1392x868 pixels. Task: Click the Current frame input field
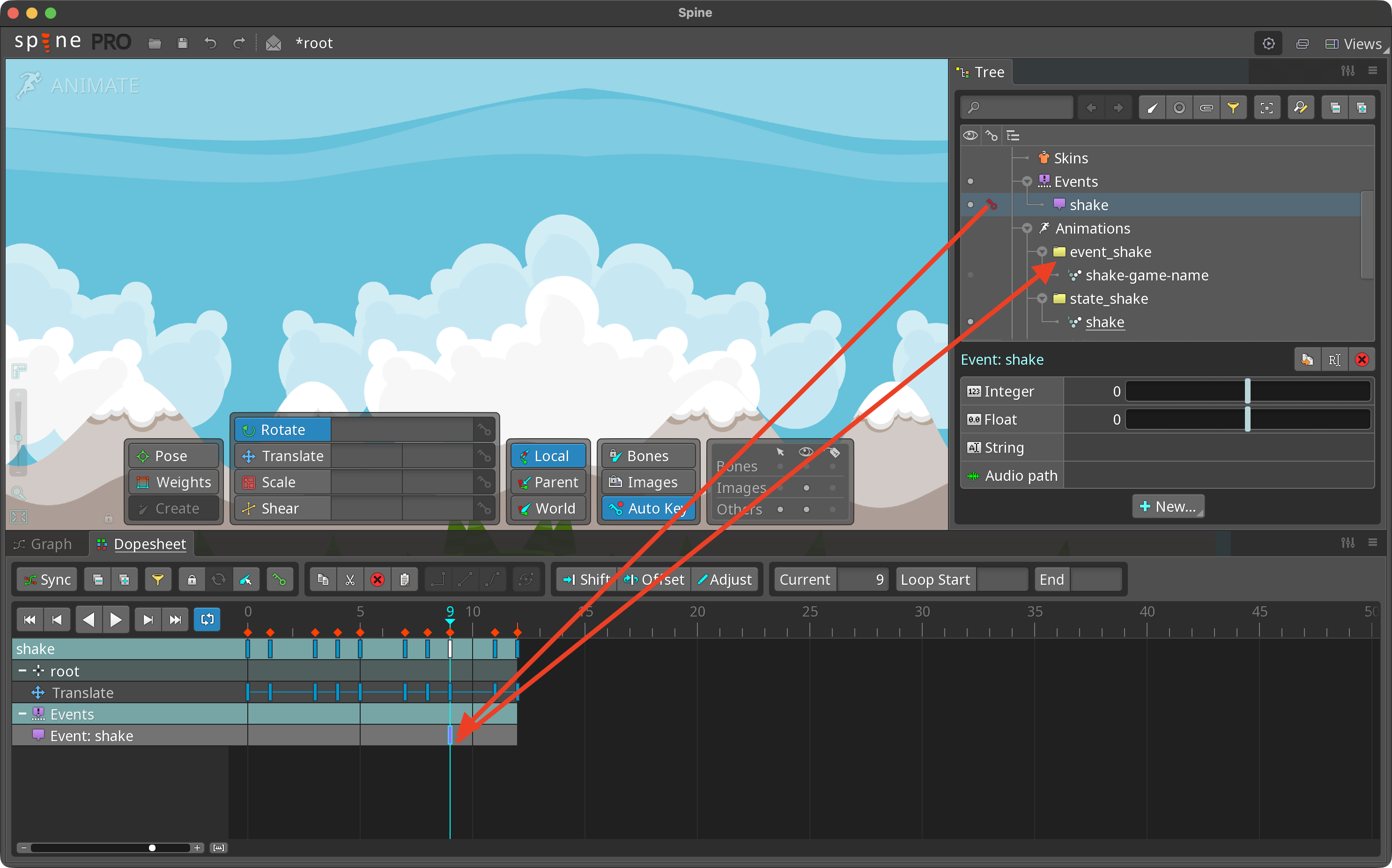864,579
